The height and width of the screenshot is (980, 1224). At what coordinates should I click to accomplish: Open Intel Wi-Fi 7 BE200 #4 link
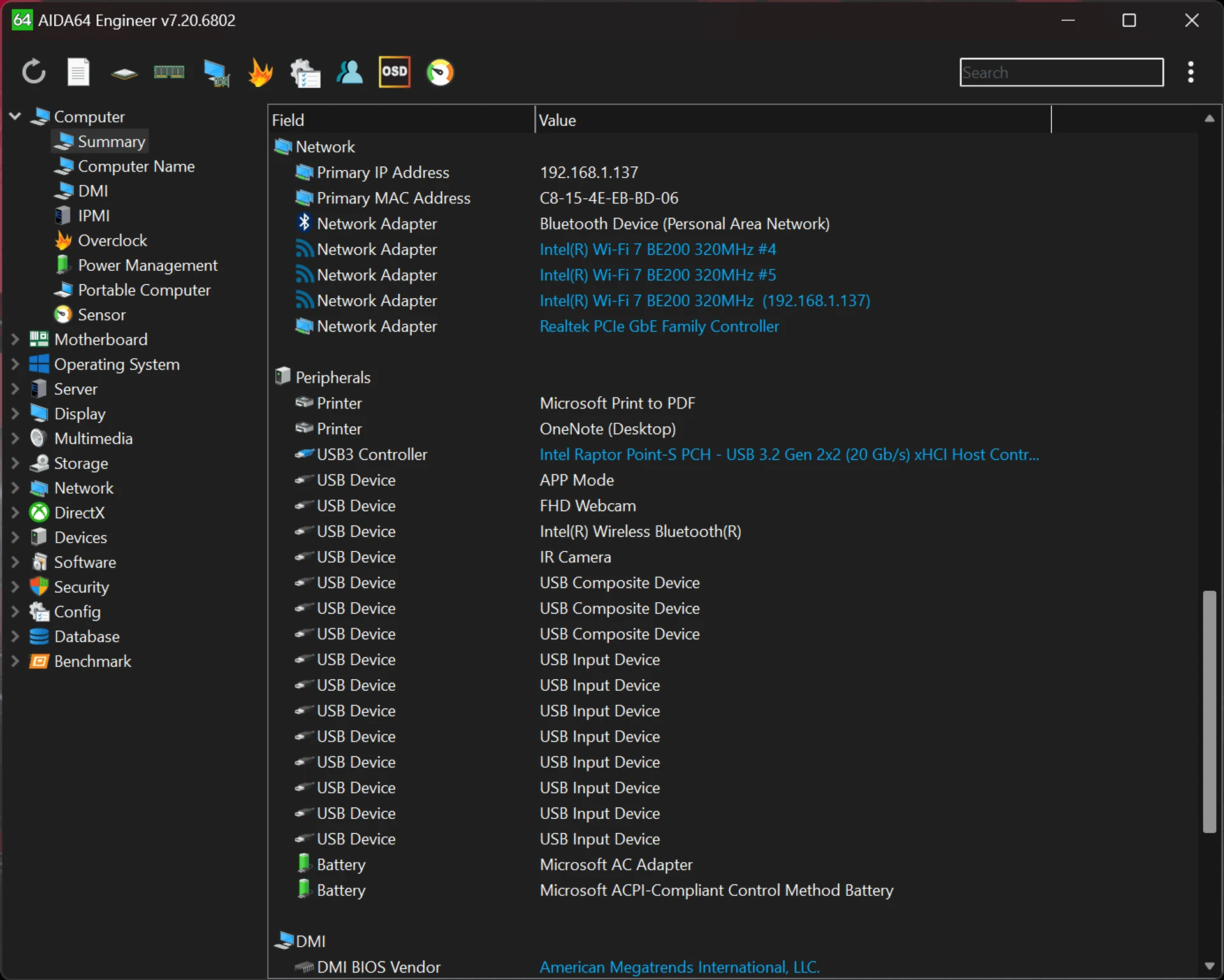pyautogui.click(x=658, y=249)
